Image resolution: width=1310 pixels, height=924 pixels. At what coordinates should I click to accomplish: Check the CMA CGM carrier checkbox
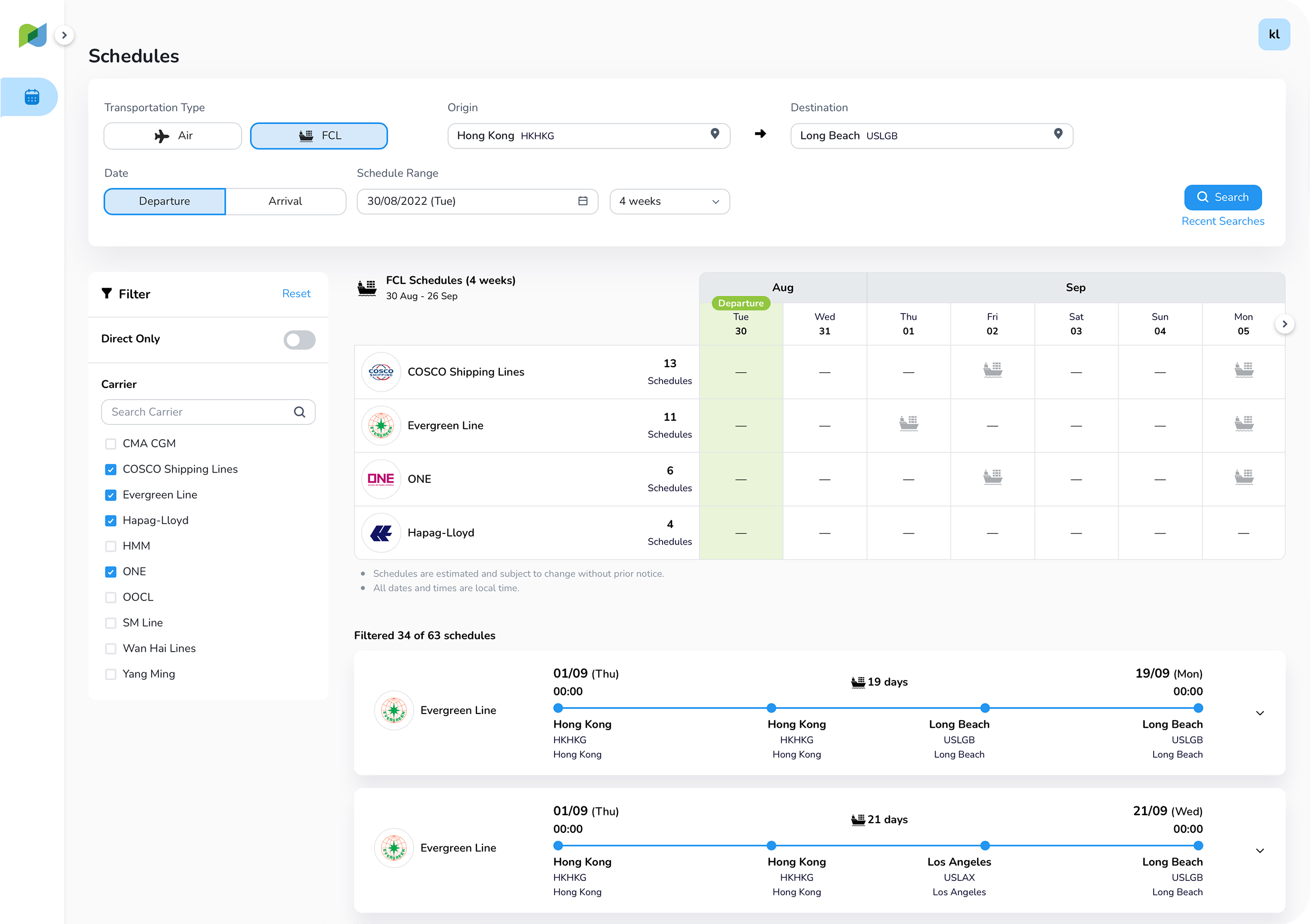point(111,444)
